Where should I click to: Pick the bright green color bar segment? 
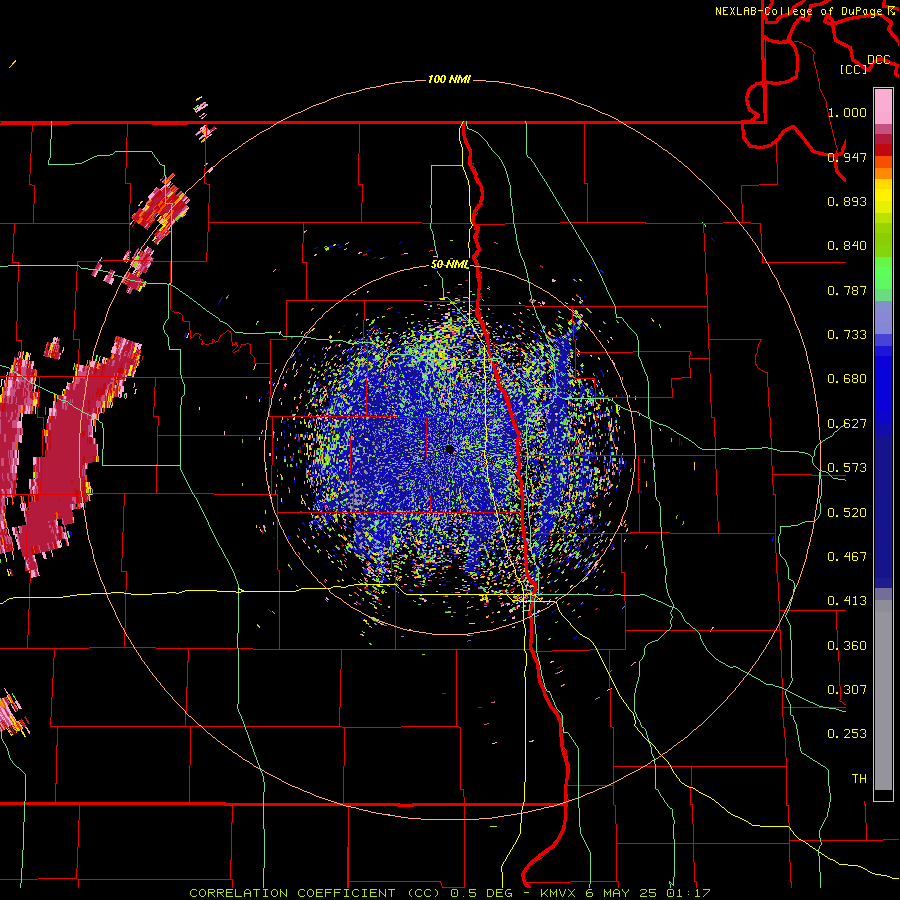coord(883,273)
